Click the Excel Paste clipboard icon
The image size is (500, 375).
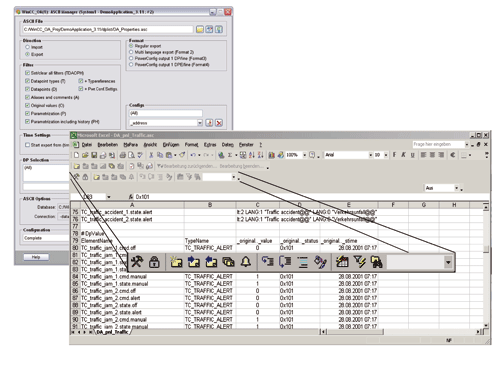(169, 155)
